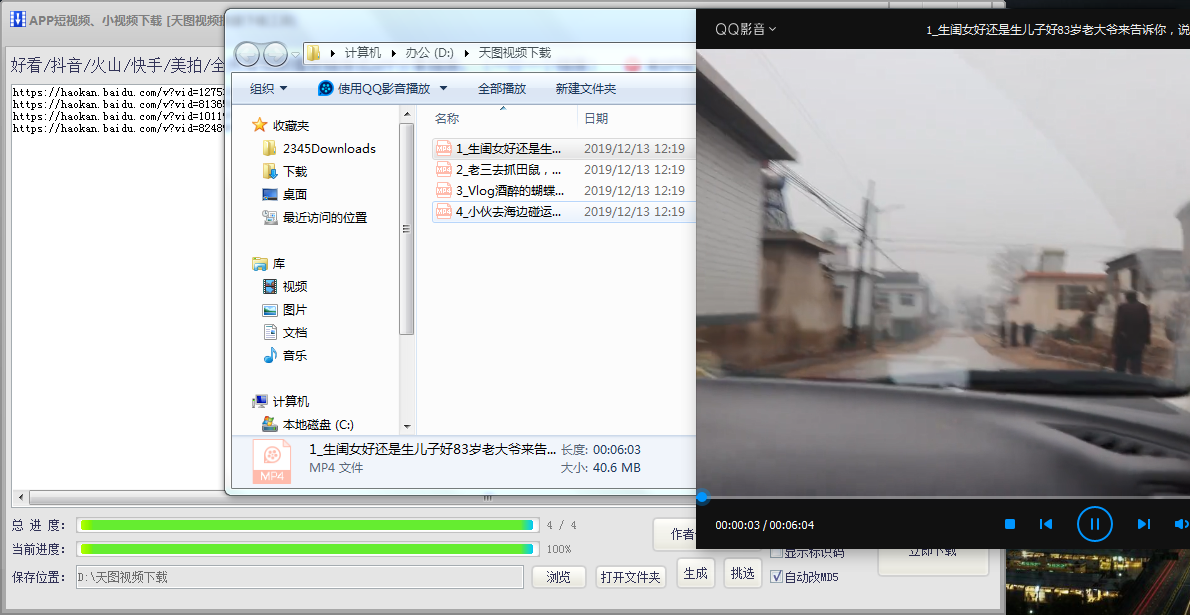
Task: Skip to next video in QQ影音
Action: (x=1144, y=524)
